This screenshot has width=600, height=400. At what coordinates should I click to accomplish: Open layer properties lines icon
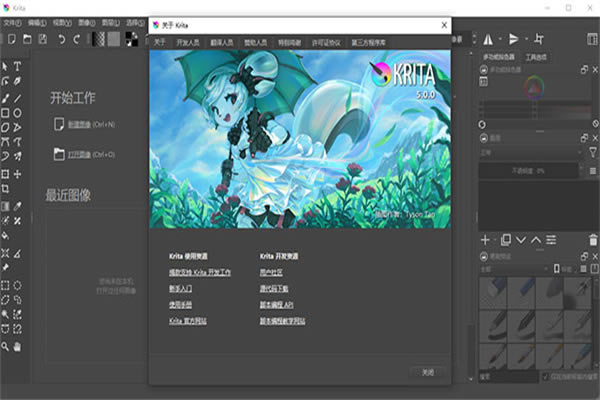pyautogui.click(x=551, y=240)
